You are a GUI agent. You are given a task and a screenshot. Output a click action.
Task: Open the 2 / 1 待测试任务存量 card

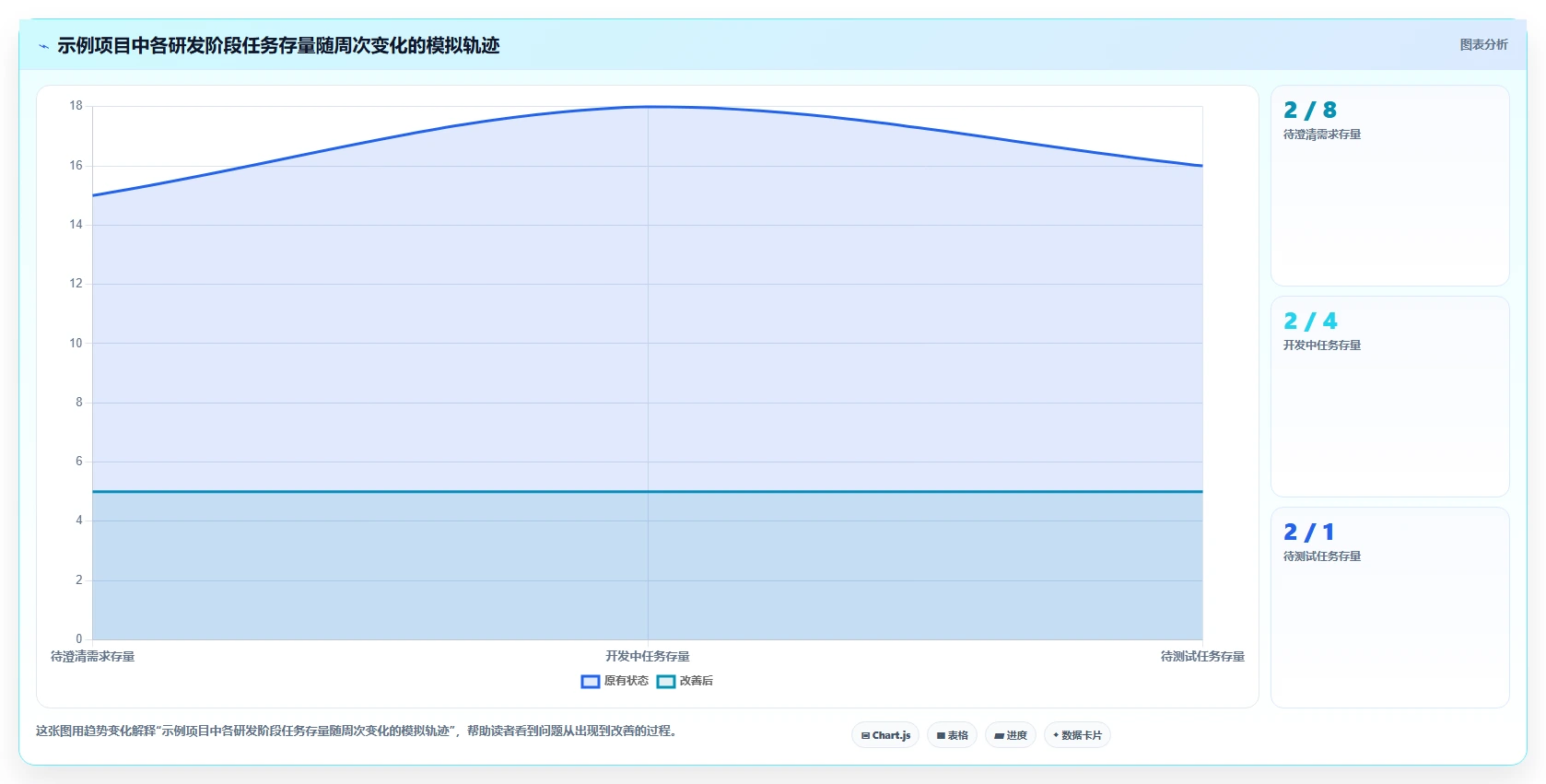click(x=1389, y=607)
